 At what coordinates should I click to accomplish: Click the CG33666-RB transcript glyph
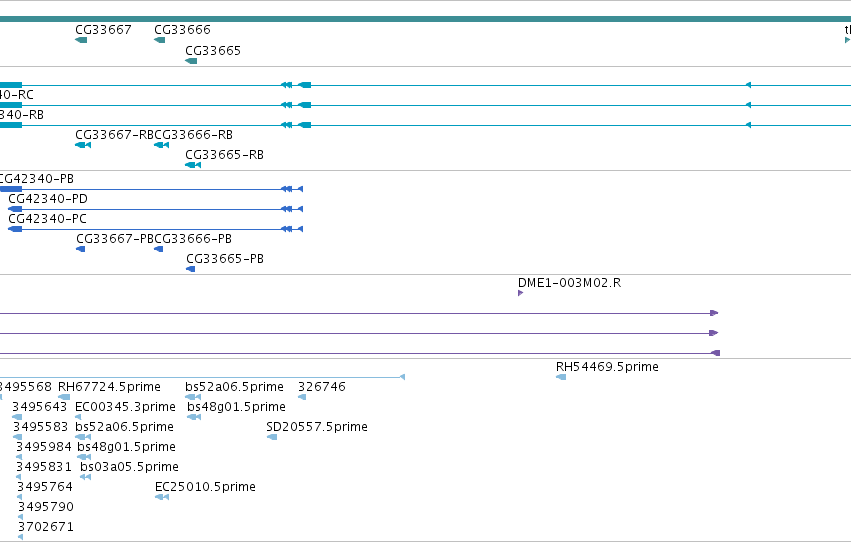coord(162,145)
